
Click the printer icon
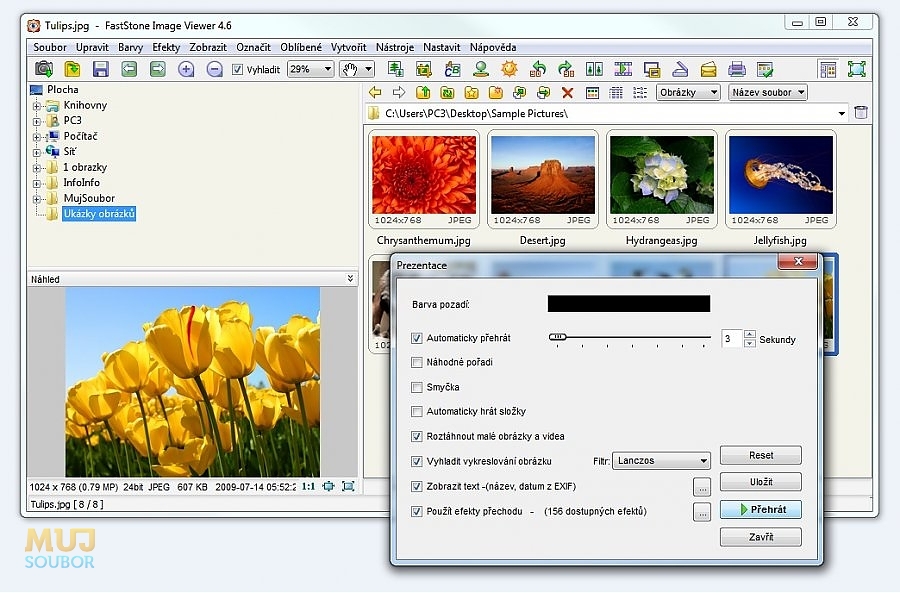point(736,69)
